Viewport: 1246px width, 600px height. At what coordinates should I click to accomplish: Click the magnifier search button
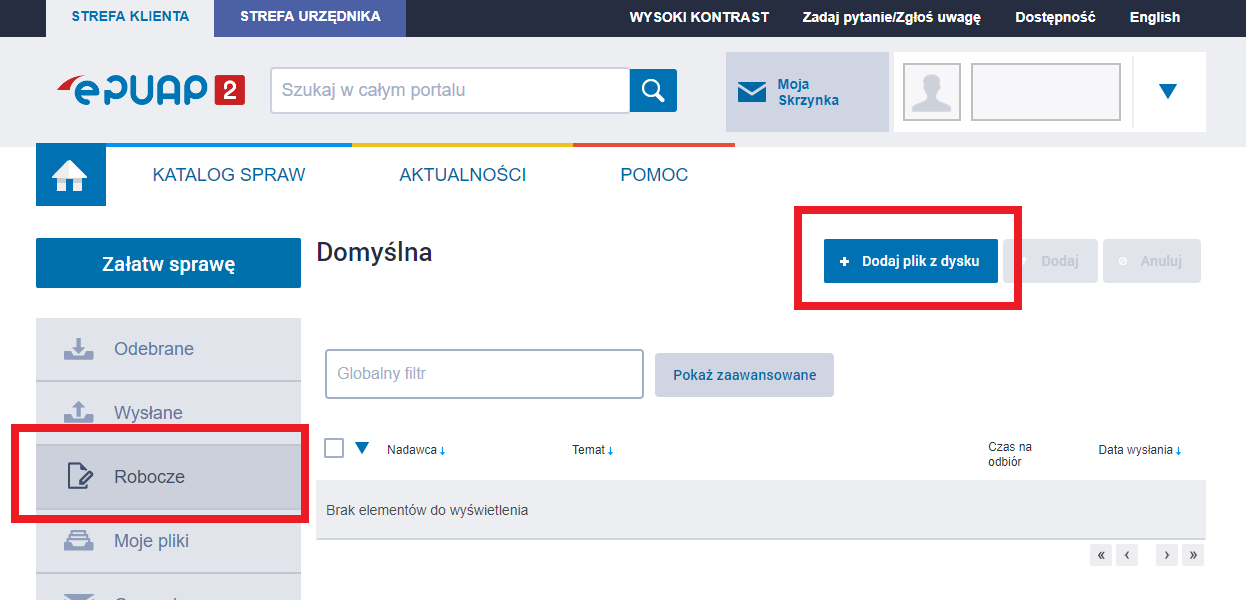tap(653, 91)
